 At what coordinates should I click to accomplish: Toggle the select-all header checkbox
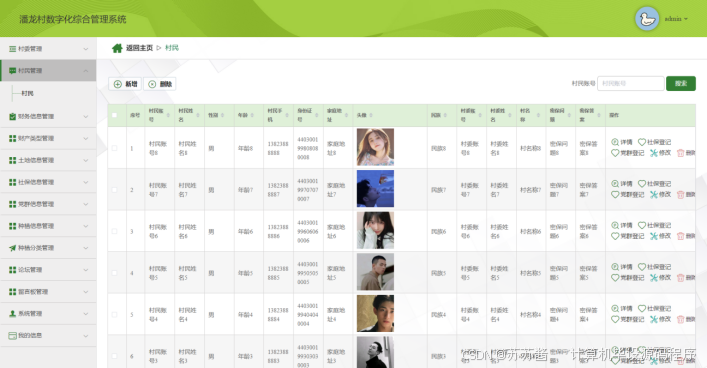pos(115,115)
